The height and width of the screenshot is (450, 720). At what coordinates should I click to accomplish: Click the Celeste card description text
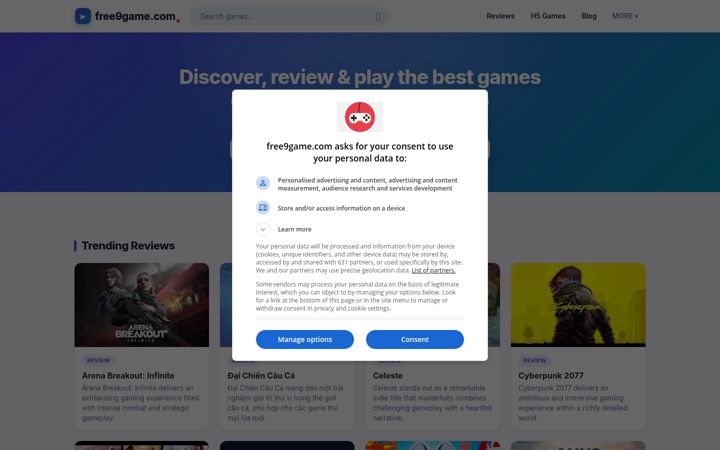click(433, 403)
